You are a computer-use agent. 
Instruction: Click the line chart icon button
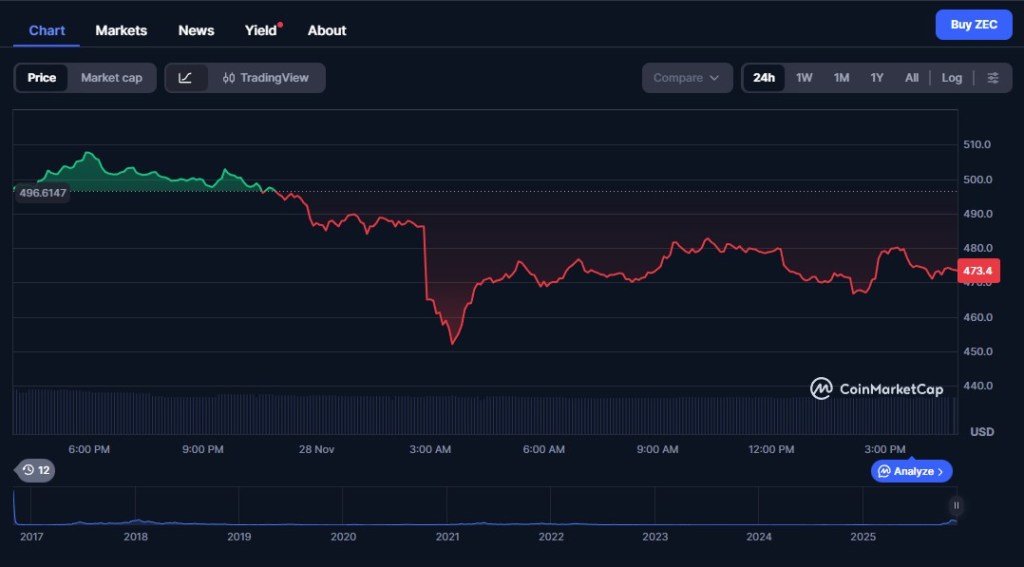[186, 78]
